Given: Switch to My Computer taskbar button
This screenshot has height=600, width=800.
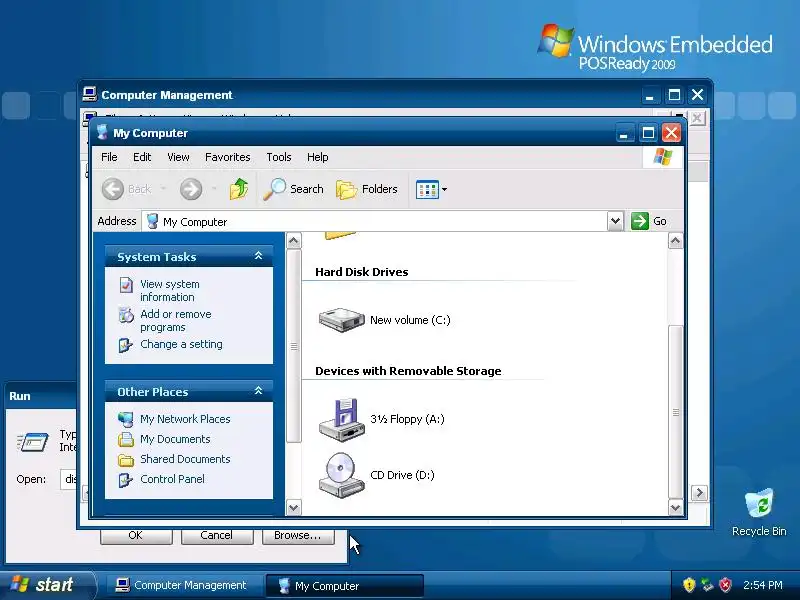Looking at the screenshot, I should pyautogui.click(x=344, y=585).
